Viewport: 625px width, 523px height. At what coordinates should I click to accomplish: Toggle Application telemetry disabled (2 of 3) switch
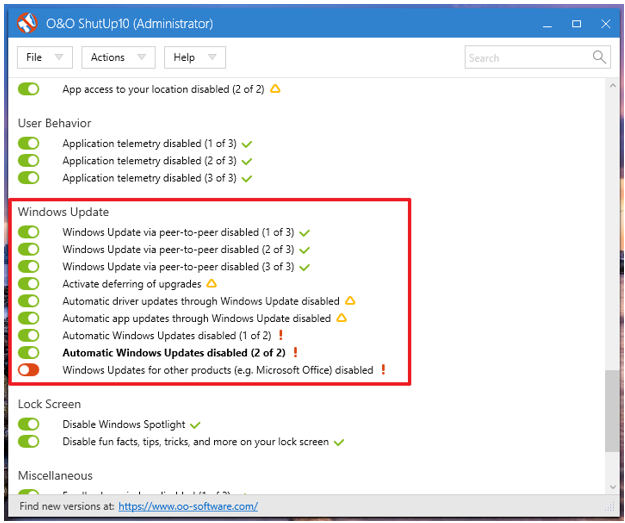29,160
